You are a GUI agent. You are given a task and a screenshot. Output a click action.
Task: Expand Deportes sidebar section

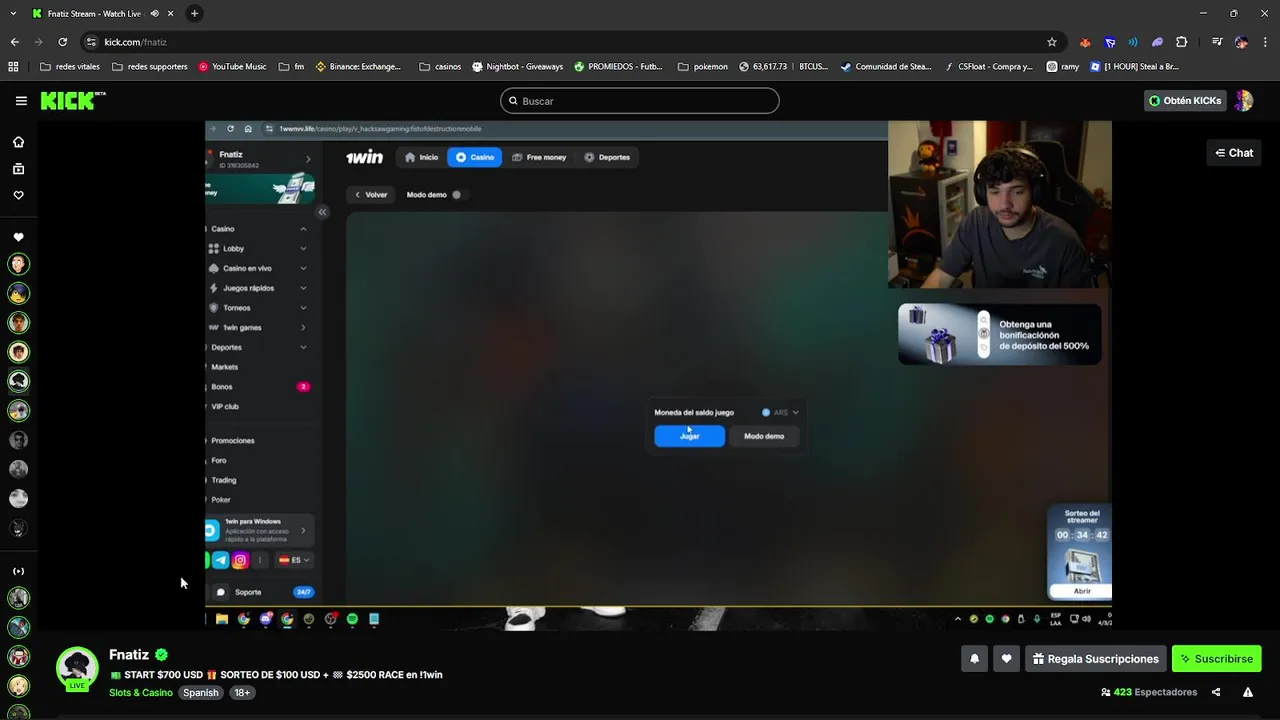click(303, 347)
